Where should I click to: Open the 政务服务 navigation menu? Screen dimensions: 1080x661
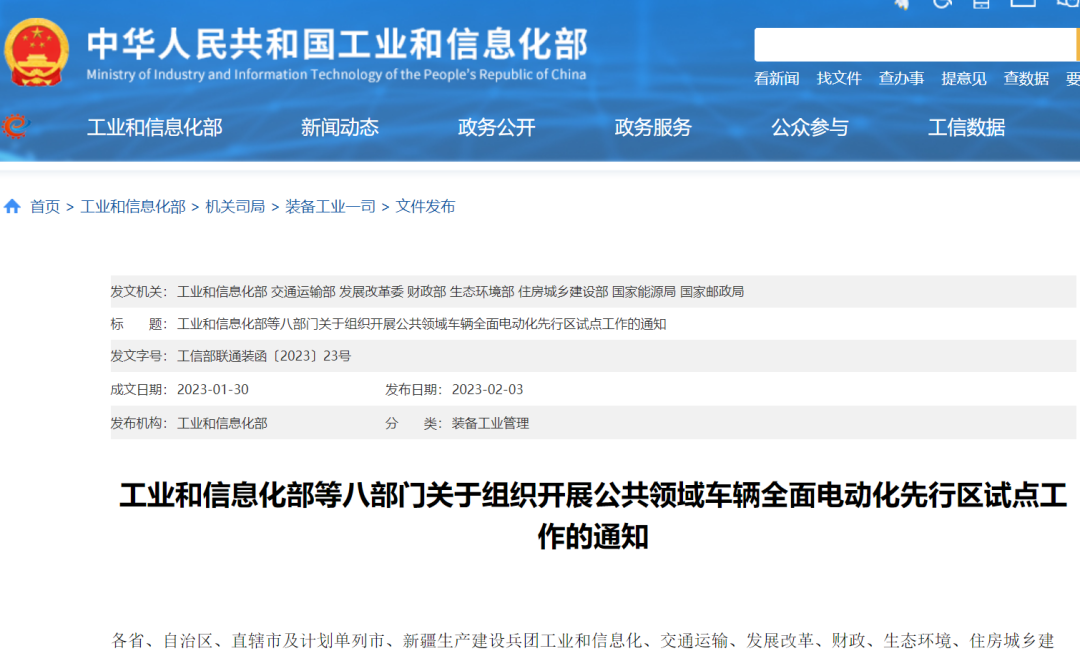click(653, 127)
